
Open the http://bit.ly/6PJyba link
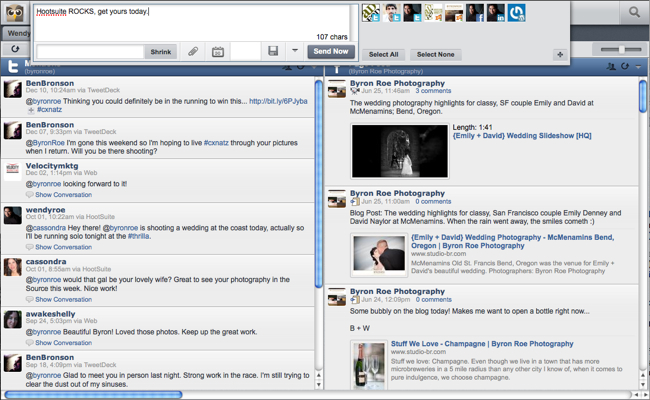278,101
